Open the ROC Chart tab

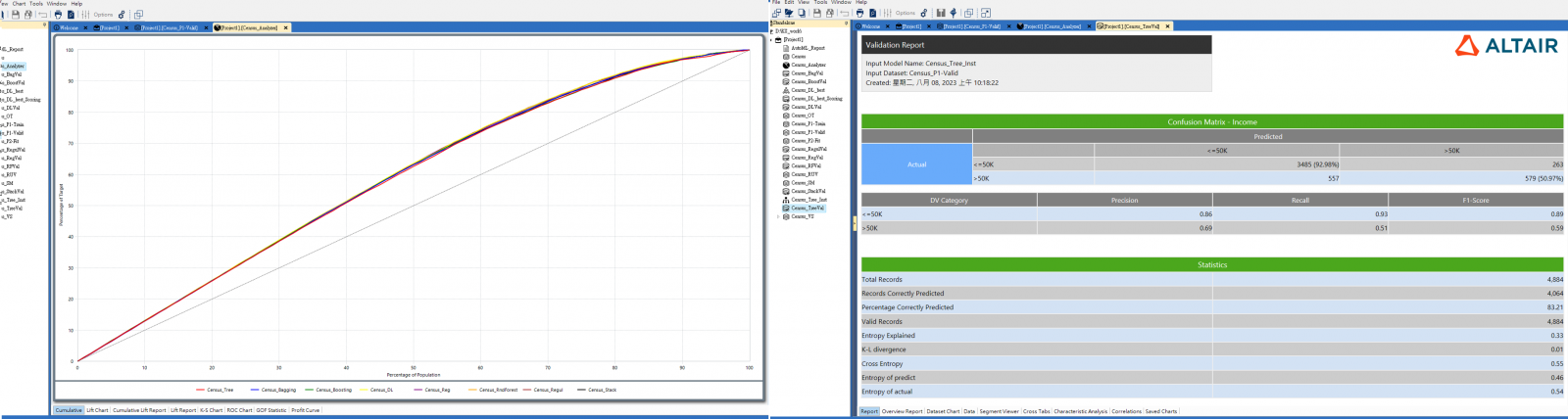[239, 410]
